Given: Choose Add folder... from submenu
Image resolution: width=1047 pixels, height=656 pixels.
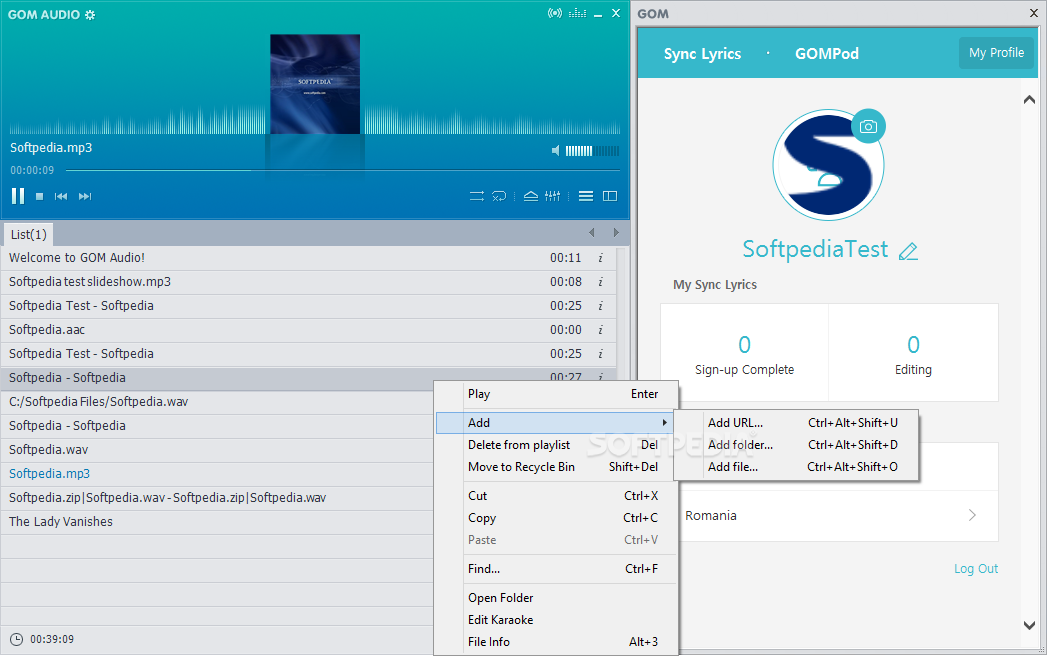Looking at the screenshot, I should coord(796,445).
